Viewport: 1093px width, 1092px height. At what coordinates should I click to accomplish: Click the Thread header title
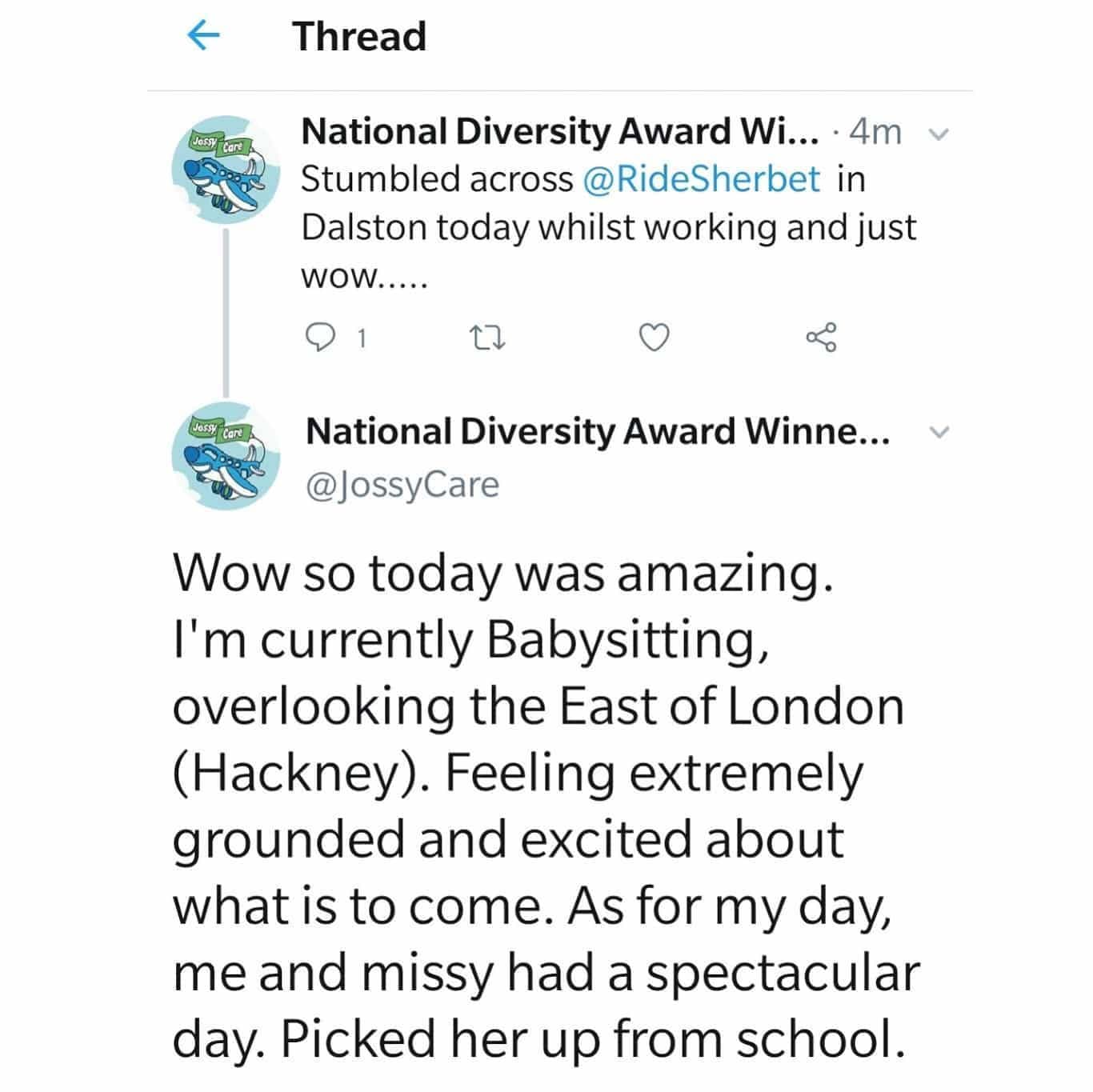[359, 37]
